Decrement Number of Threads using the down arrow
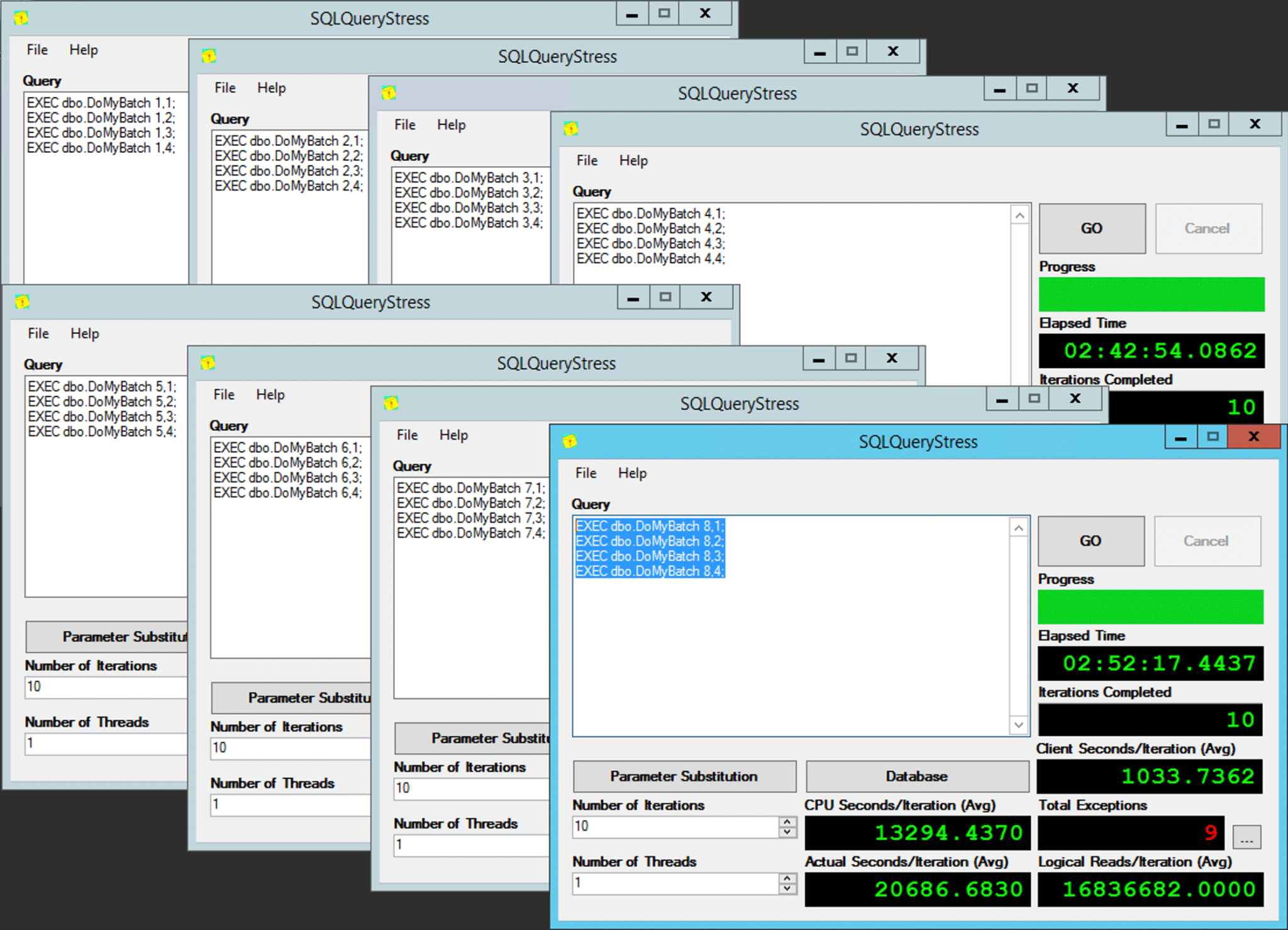1288x930 pixels. point(786,888)
